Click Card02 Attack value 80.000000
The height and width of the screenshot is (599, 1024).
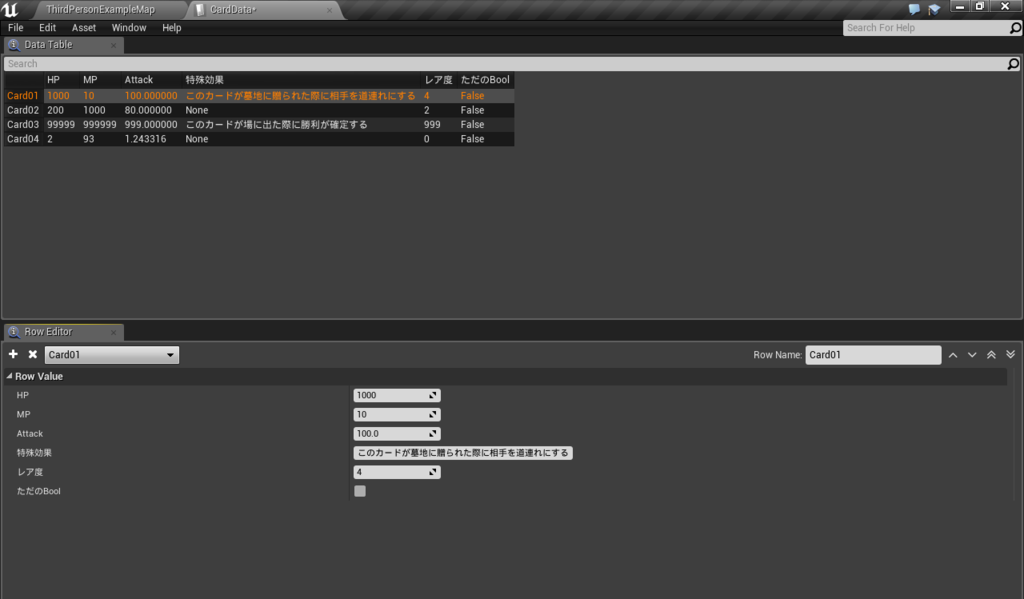pyautogui.click(x=148, y=110)
